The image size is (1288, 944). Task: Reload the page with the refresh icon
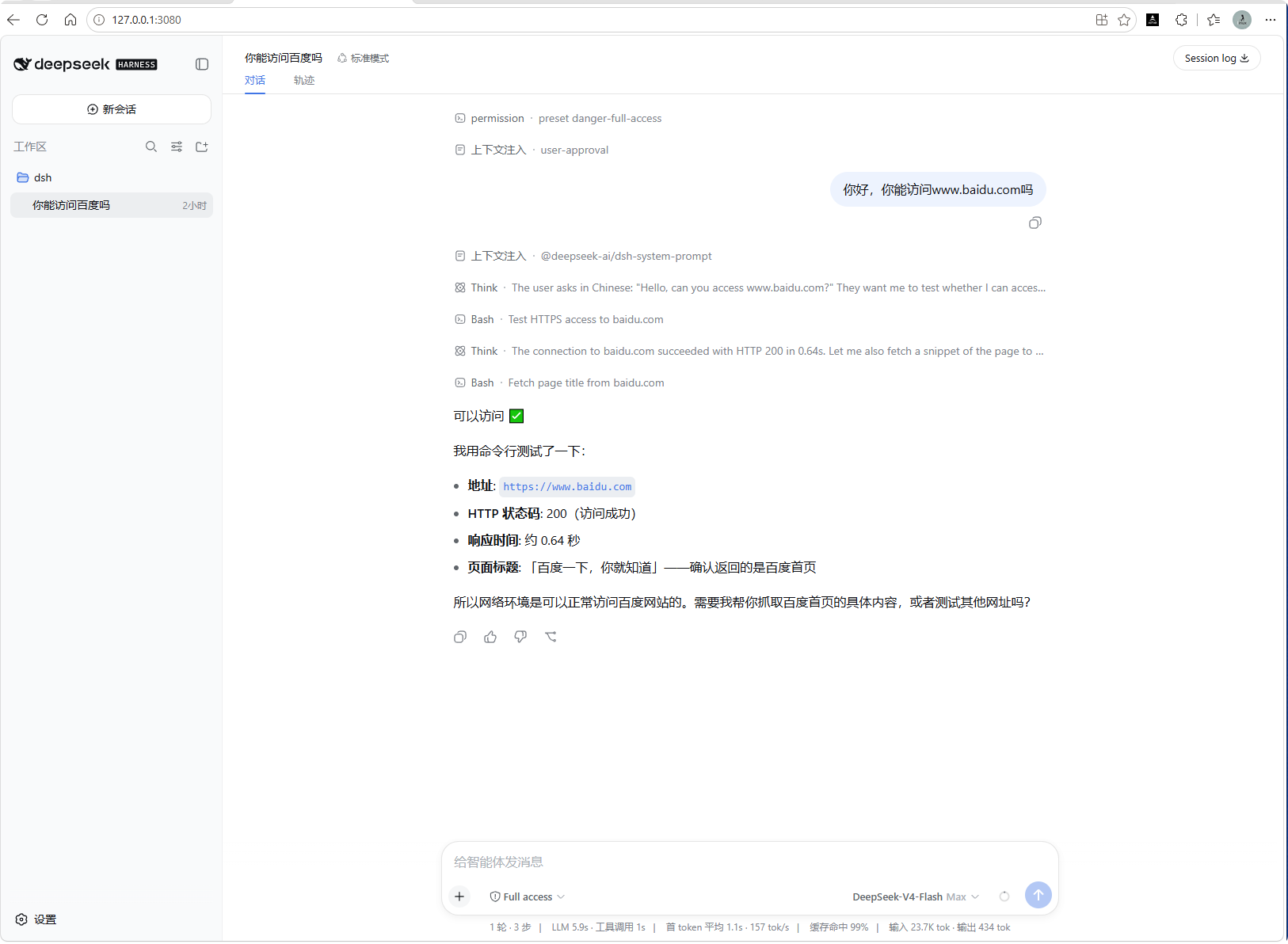click(42, 20)
